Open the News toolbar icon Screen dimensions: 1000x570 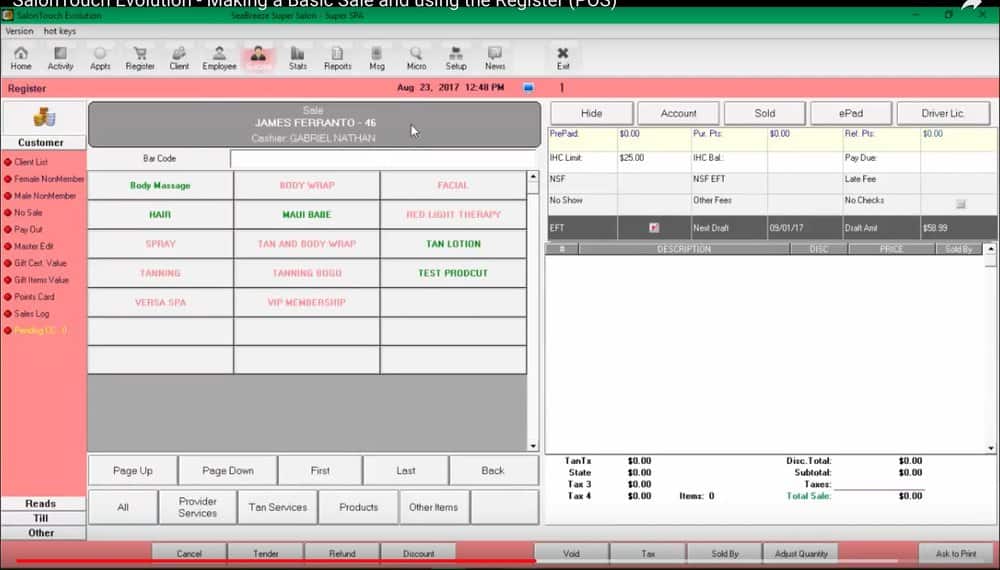(495, 57)
